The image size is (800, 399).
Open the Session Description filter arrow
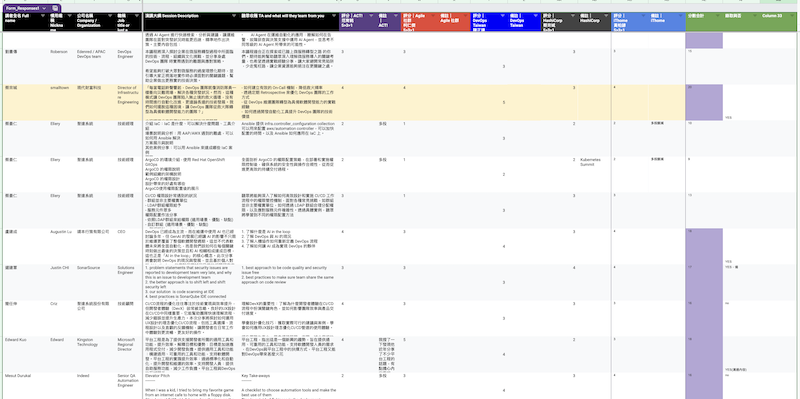pos(234,16)
